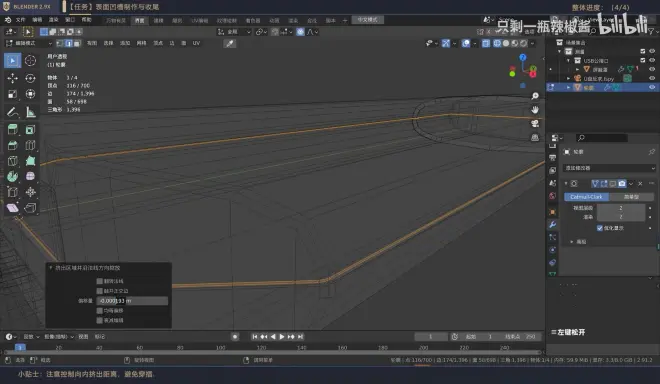Screen dimensions: 660x384
Task: Click the viewport zoom magnifier icon
Action: coord(535,96)
